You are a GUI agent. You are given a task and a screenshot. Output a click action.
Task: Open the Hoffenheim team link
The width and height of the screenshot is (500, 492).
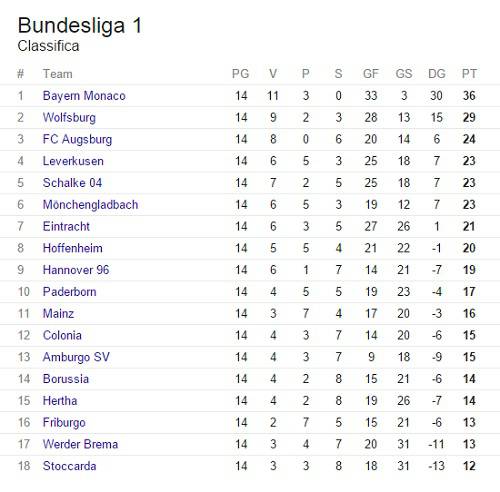point(73,248)
